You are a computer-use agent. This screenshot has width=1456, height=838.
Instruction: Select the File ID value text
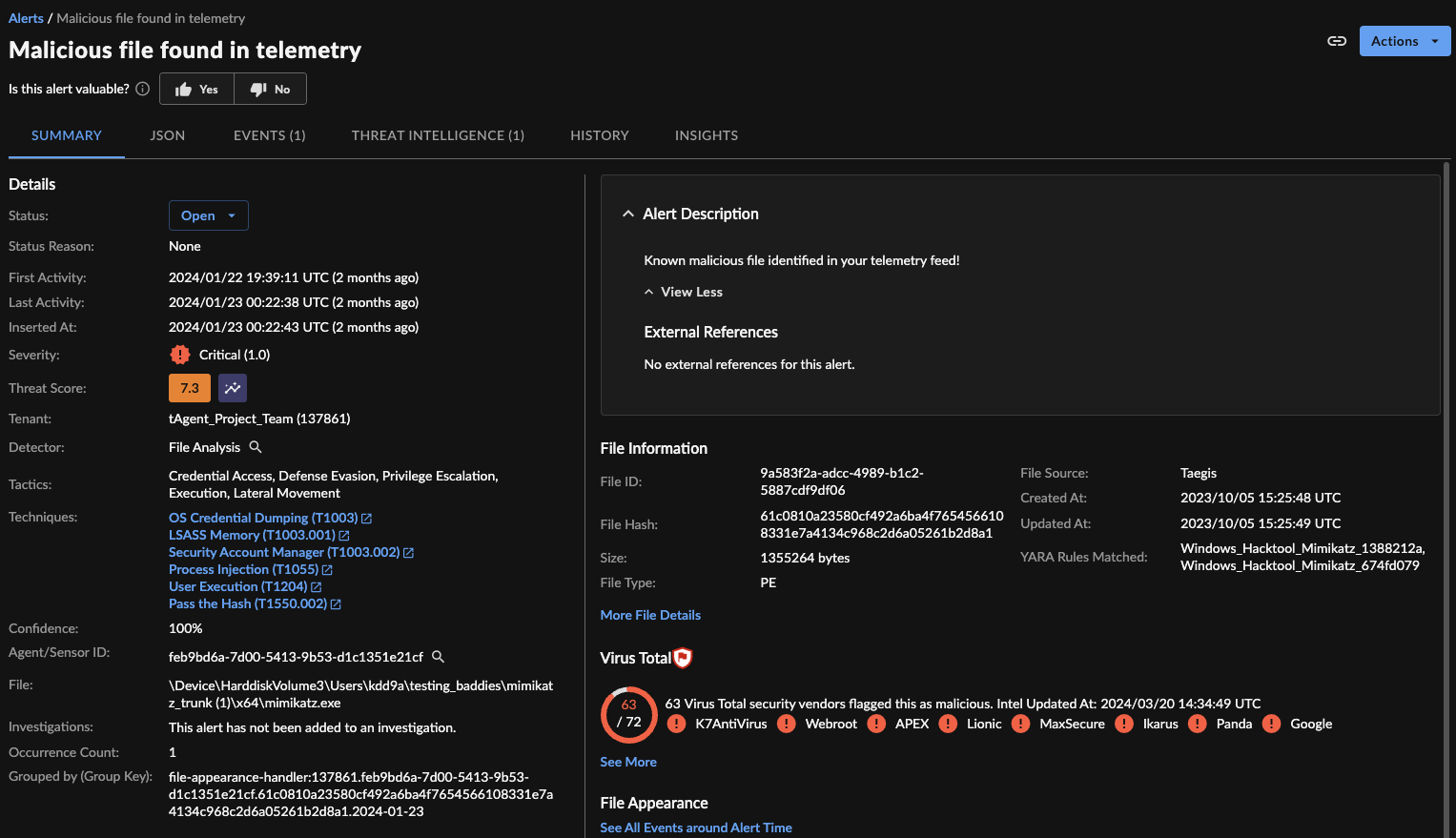click(842, 481)
